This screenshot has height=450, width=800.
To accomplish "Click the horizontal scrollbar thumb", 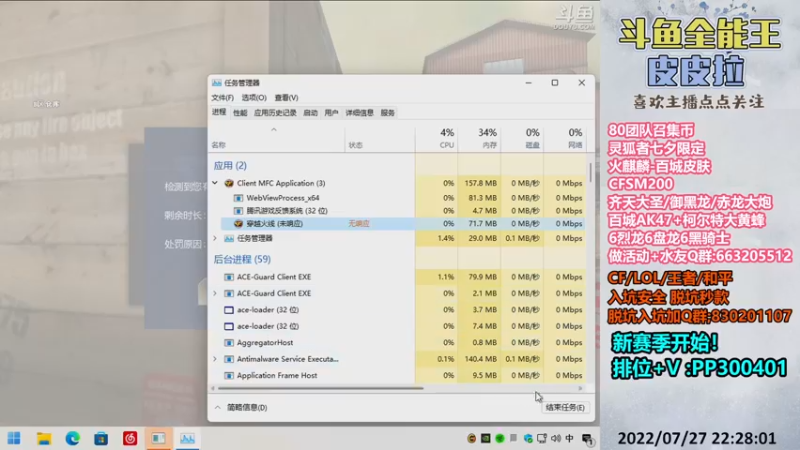I will (x=320, y=388).
